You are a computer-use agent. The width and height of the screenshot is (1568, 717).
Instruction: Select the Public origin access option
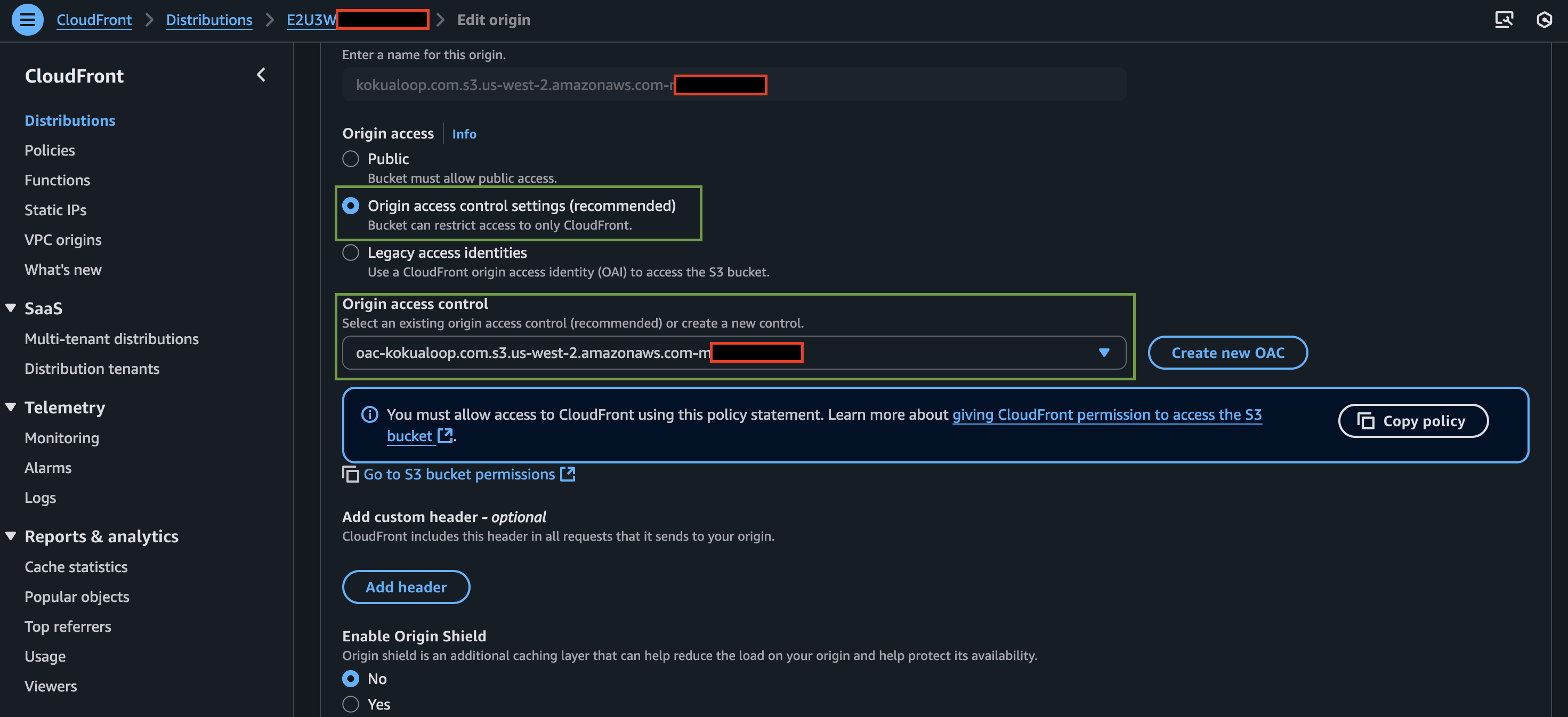[x=351, y=159]
